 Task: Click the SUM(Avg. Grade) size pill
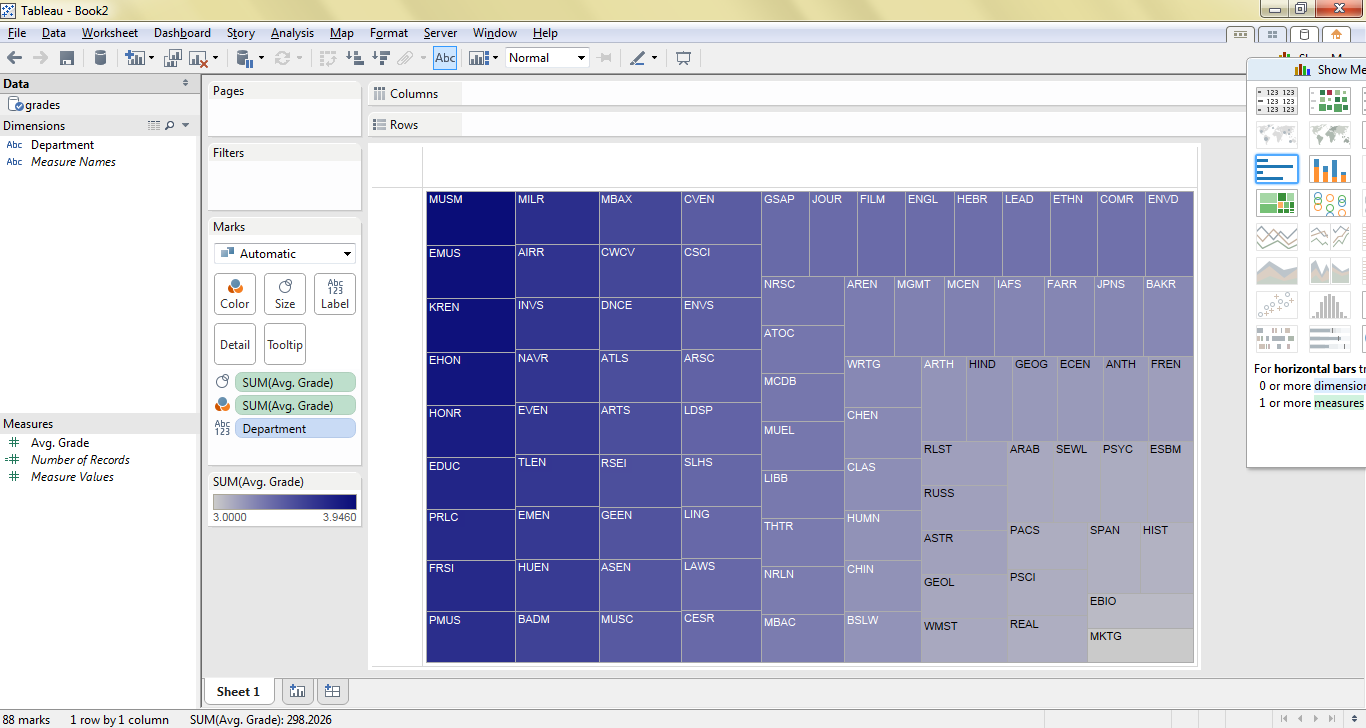pyautogui.click(x=295, y=382)
